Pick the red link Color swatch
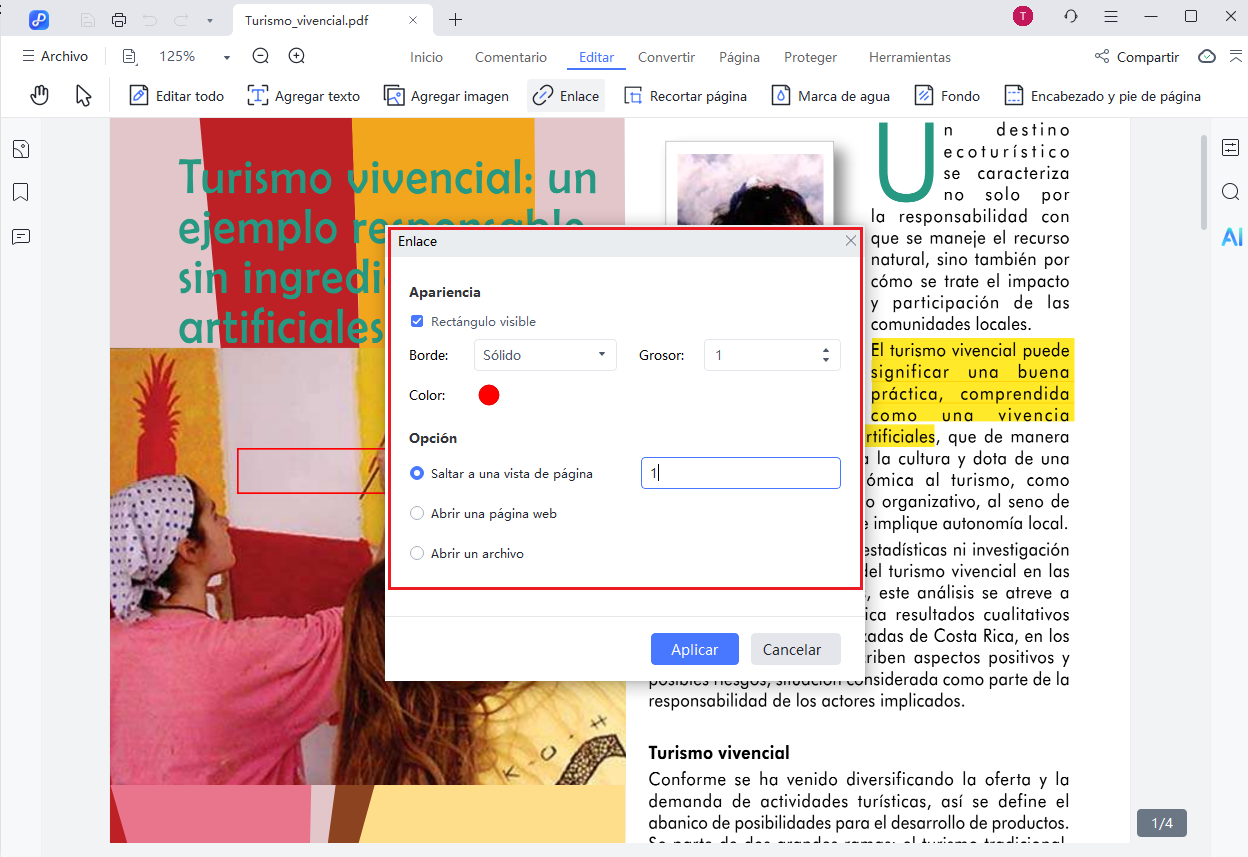The image size is (1248, 857). click(489, 395)
